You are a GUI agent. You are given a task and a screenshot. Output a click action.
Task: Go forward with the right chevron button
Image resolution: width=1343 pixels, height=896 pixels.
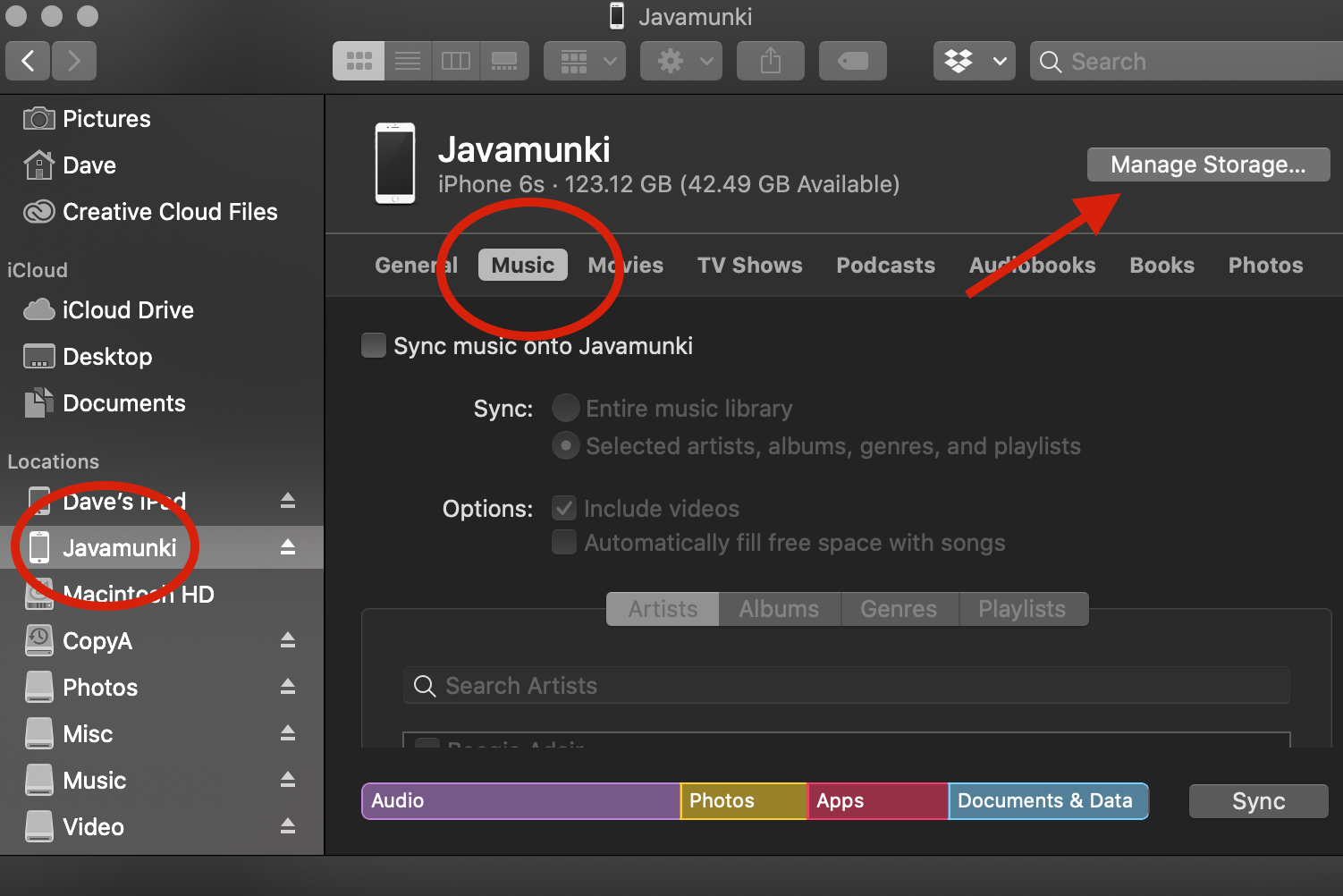pyautogui.click(x=74, y=61)
